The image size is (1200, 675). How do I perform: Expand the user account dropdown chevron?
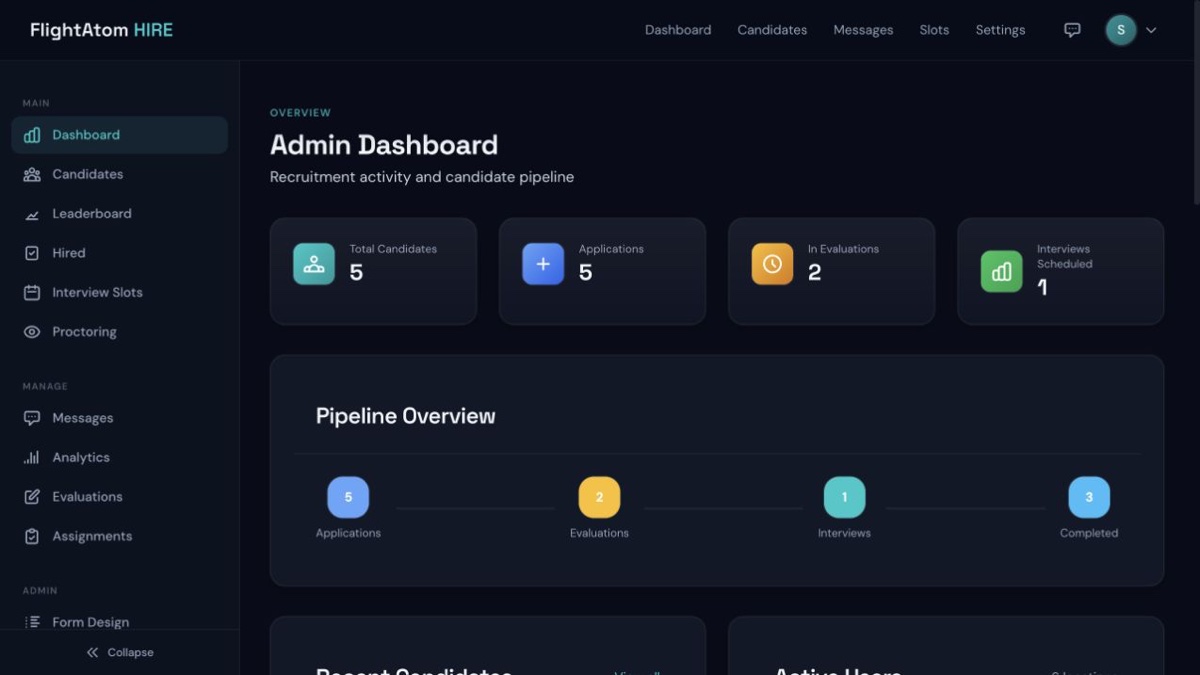click(1151, 30)
